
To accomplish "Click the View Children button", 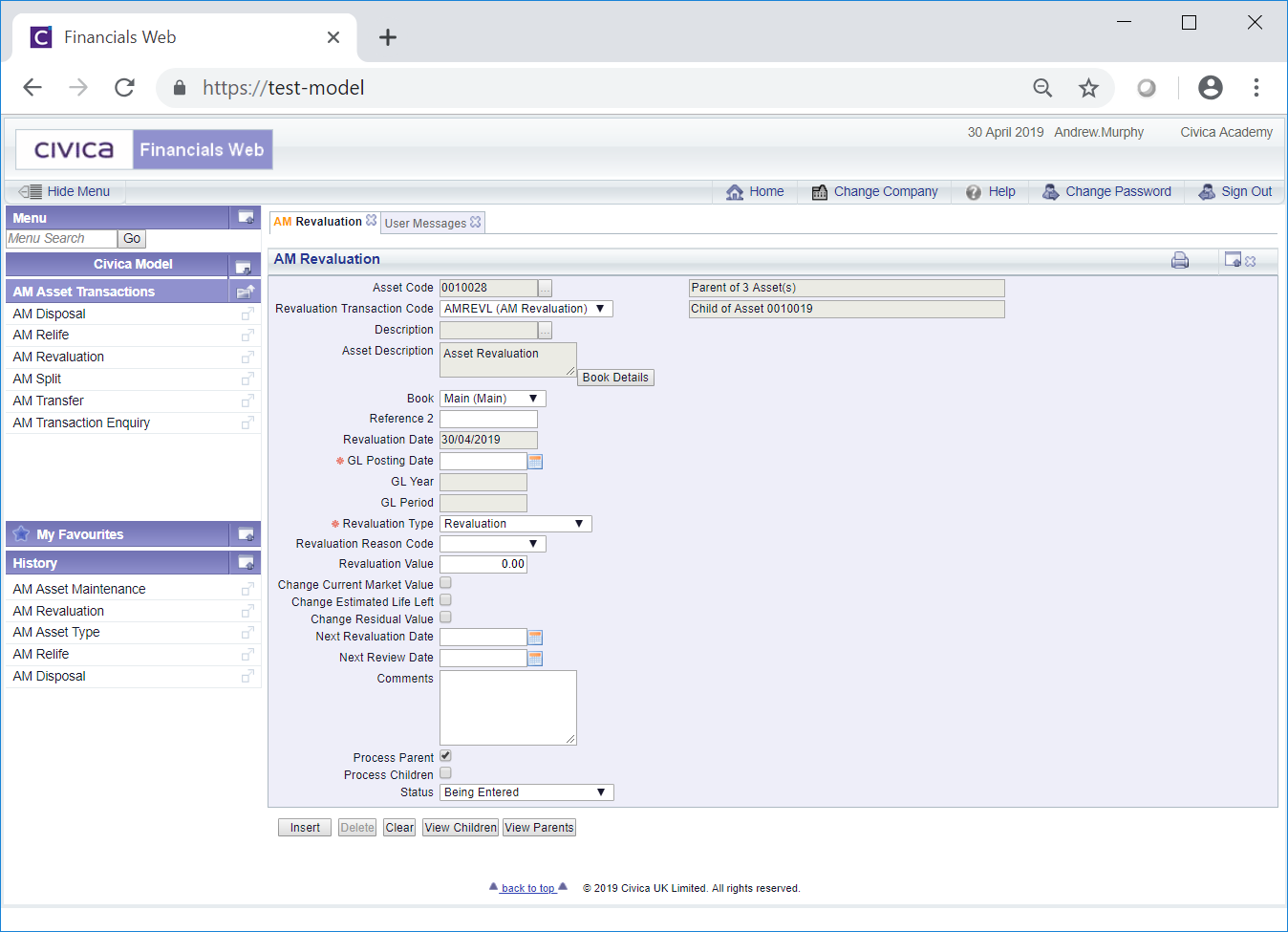I will tap(461, 828).
